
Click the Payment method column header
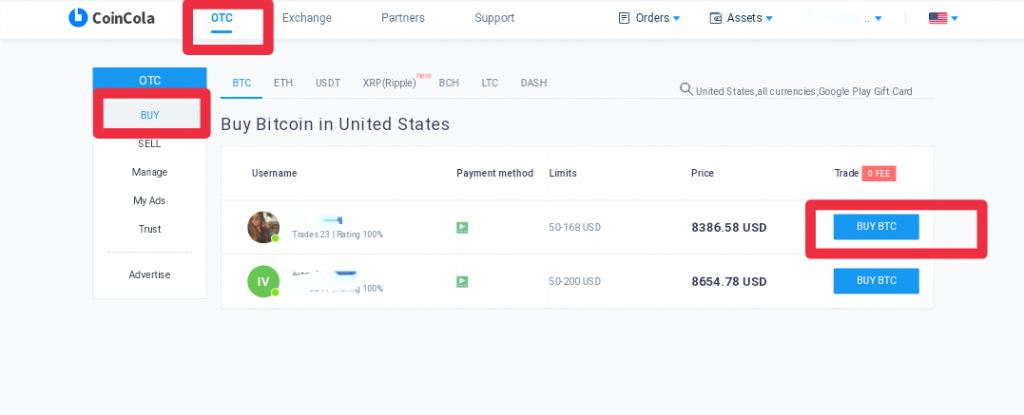click(495, 173)
